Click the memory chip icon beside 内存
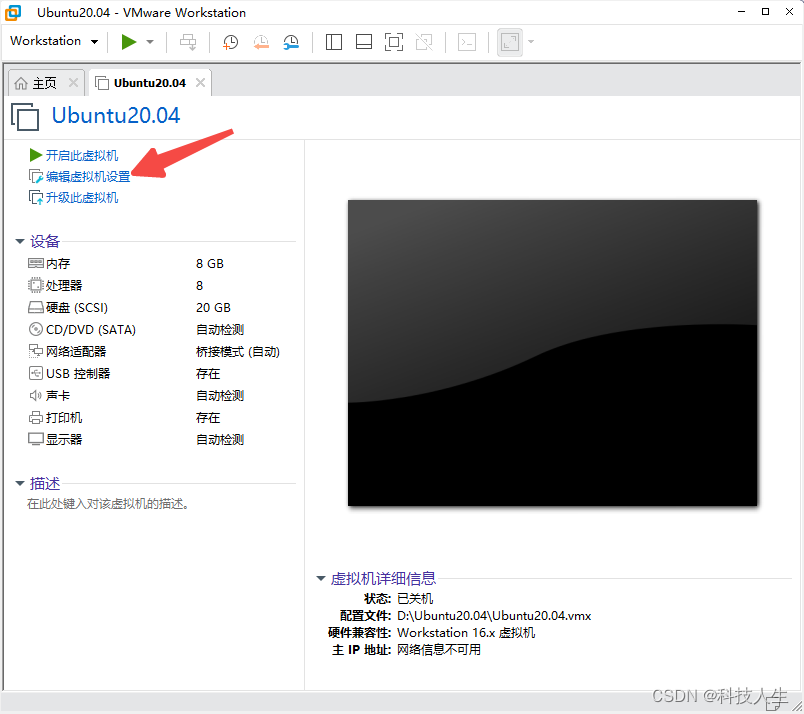Image resolution: width=804 pixels, height=714 pixels. (x=36, y=264)
